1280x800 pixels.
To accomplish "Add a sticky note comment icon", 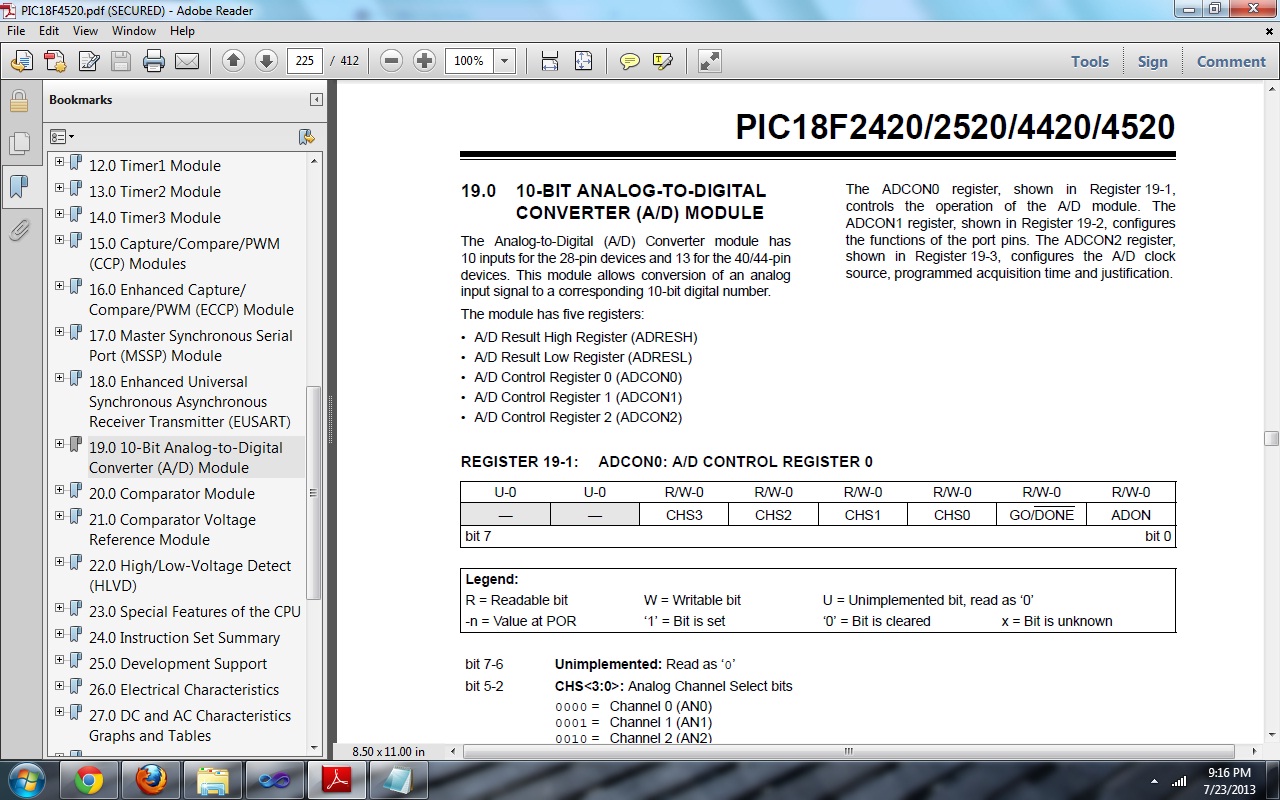I will pos(629,61).
